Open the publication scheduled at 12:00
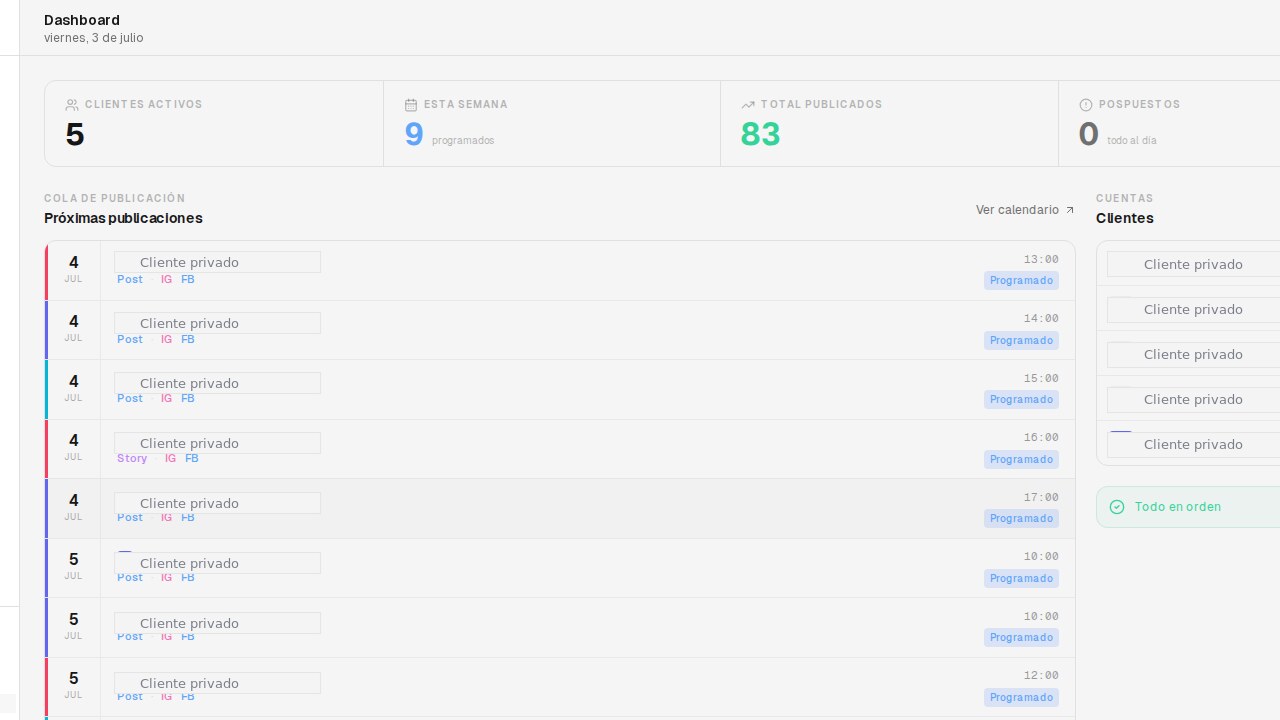1280x720 pixels. coord(560,687)
